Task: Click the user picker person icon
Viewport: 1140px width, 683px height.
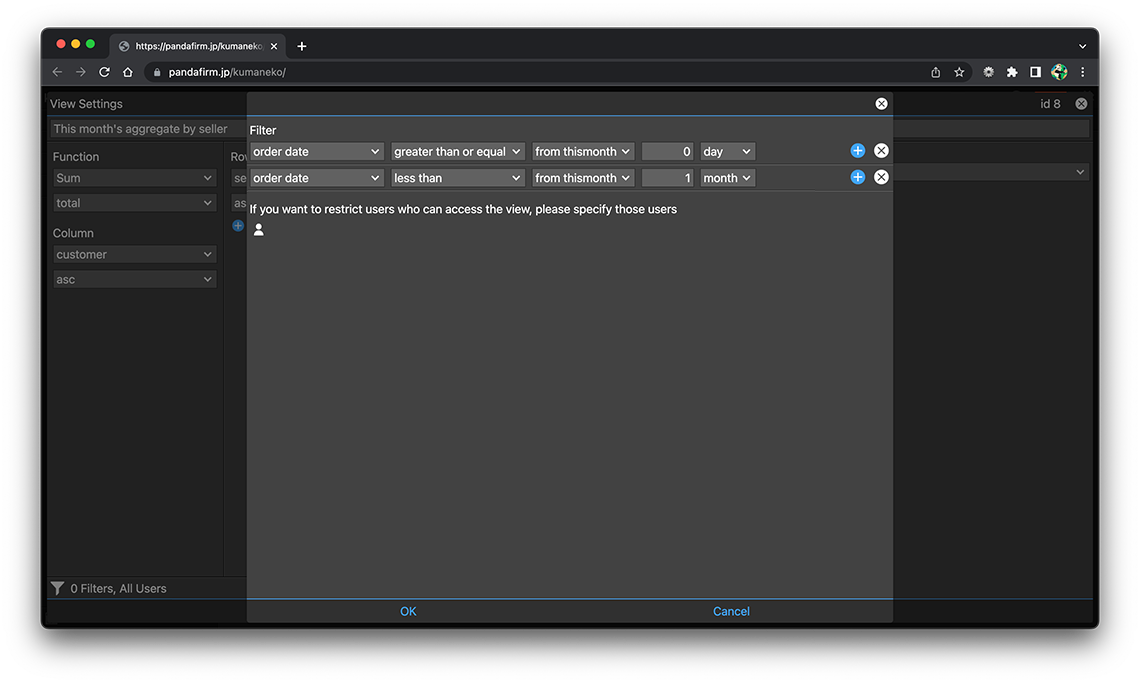Action: tap(259, 230)
